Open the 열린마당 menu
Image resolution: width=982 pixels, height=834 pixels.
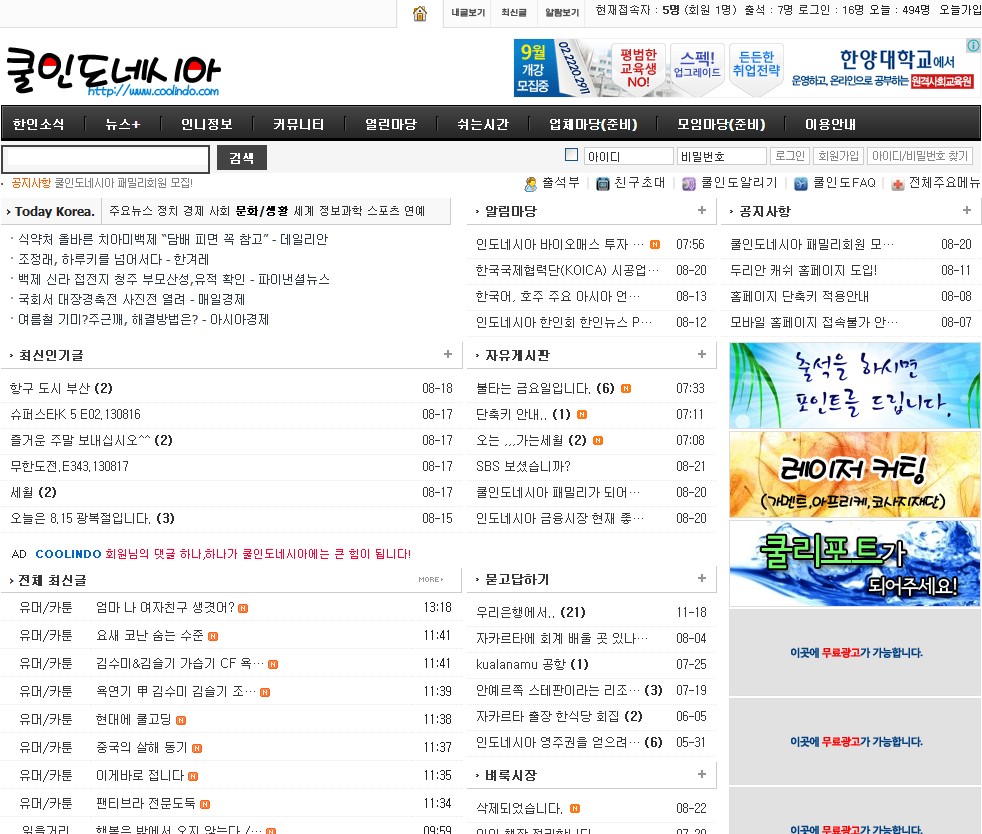[x=391, y=124]
